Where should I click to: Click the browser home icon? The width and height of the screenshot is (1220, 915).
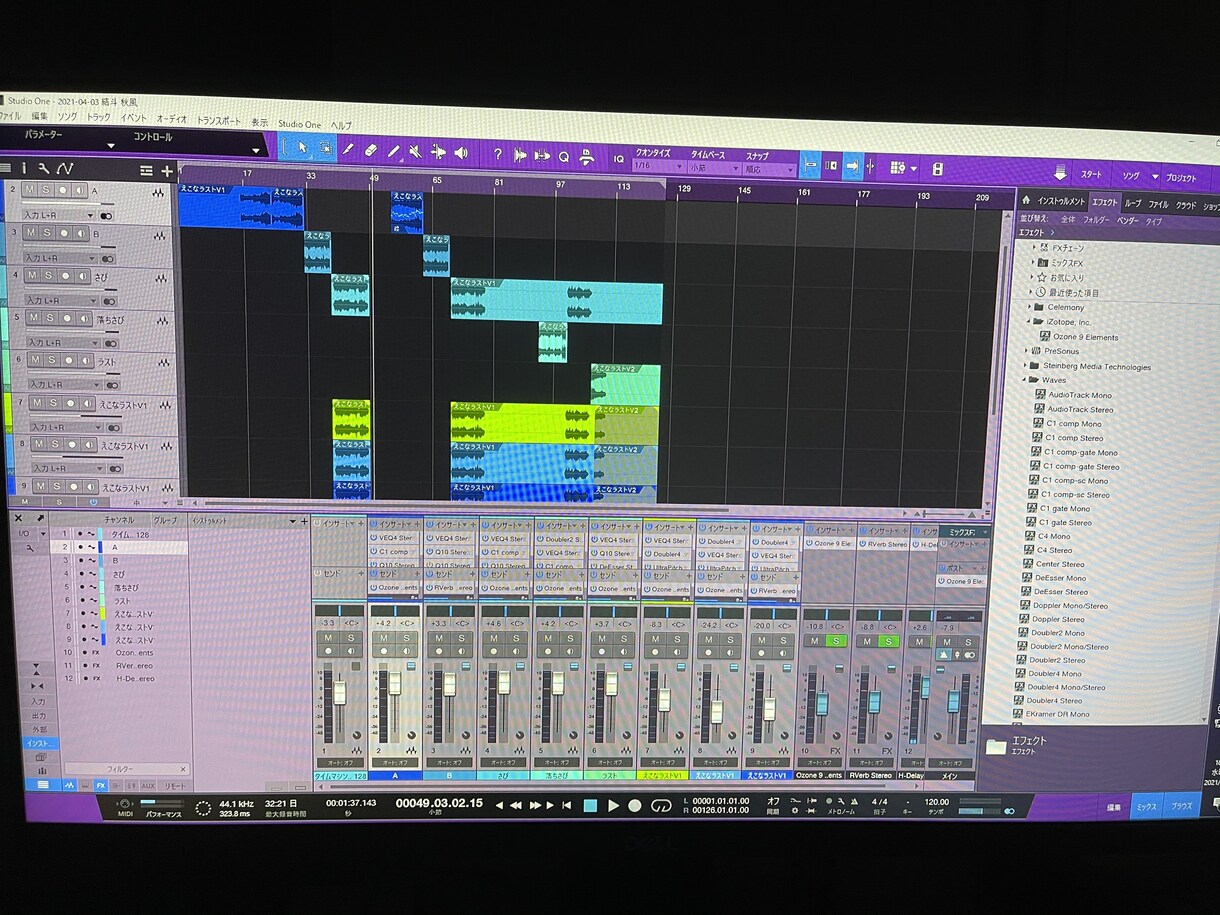pos(1026,200)
